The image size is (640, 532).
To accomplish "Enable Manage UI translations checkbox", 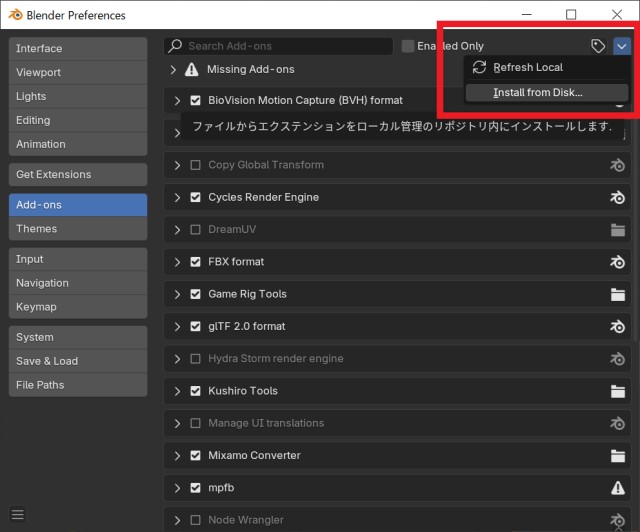I will (x=196, y=423).
